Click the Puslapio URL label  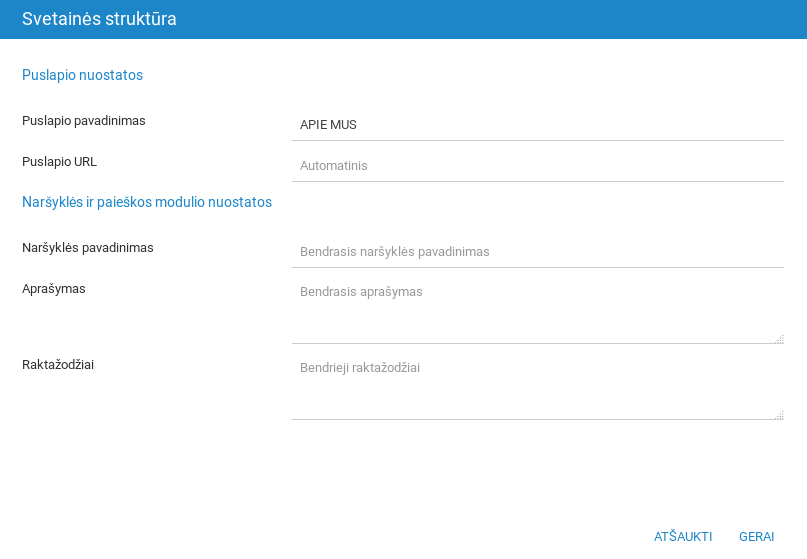coord(59,162)
